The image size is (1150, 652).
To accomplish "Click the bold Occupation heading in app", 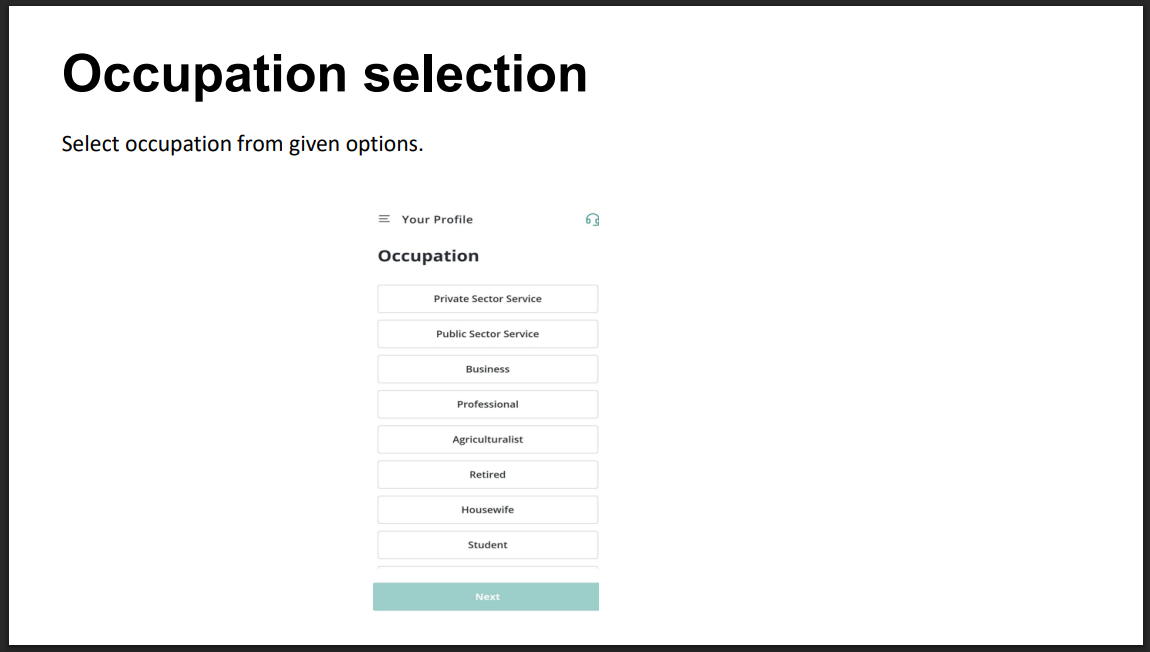I will coord(428,256).
